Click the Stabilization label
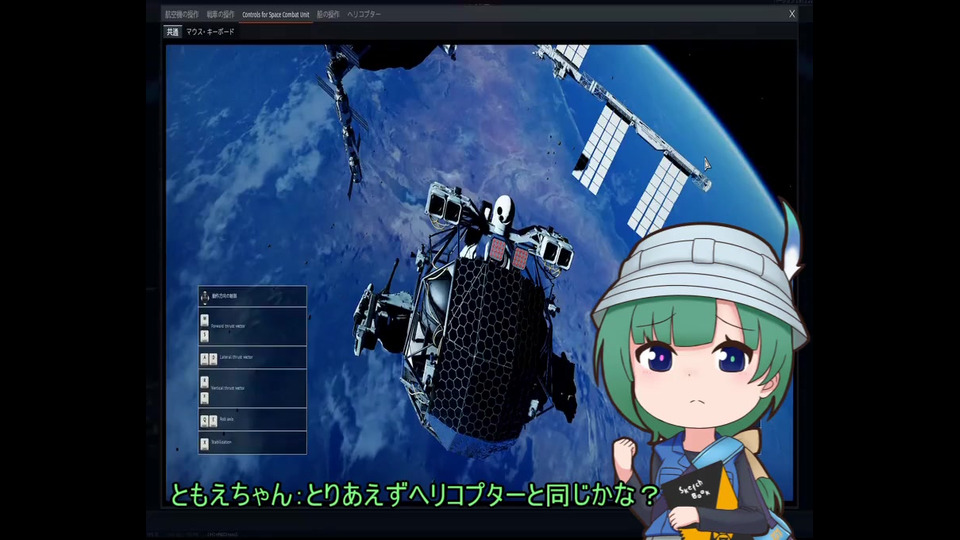The height and width of the screenshot is (540, 960). (221, 442)
